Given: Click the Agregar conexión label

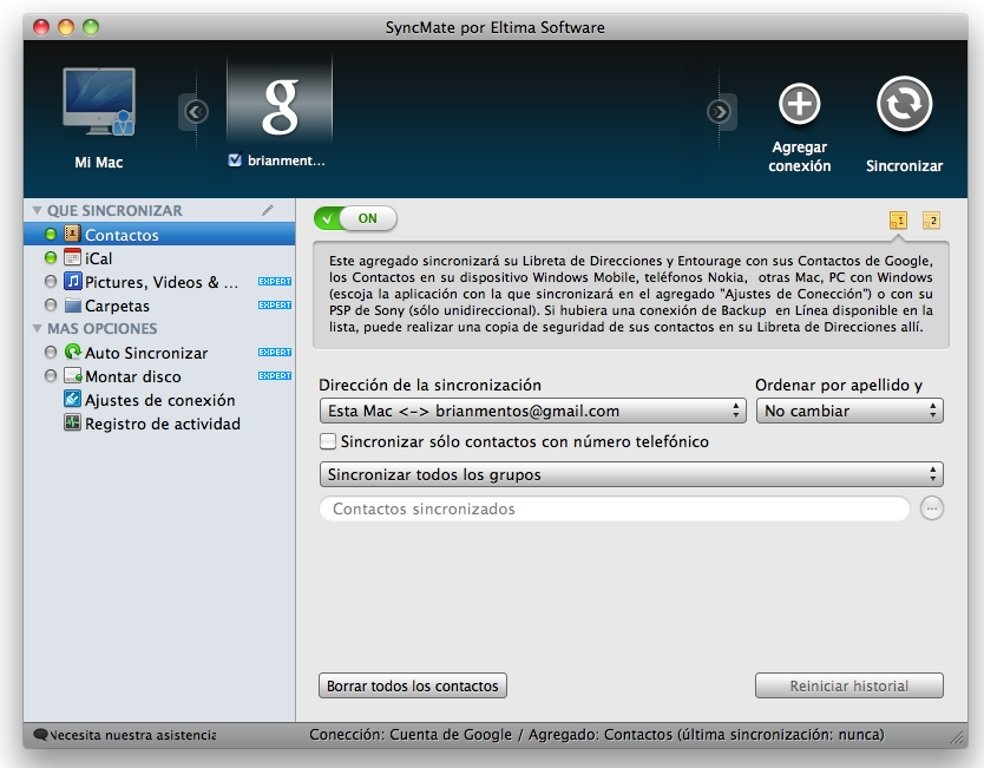Looking at the screenshot, I should [800, 156].
